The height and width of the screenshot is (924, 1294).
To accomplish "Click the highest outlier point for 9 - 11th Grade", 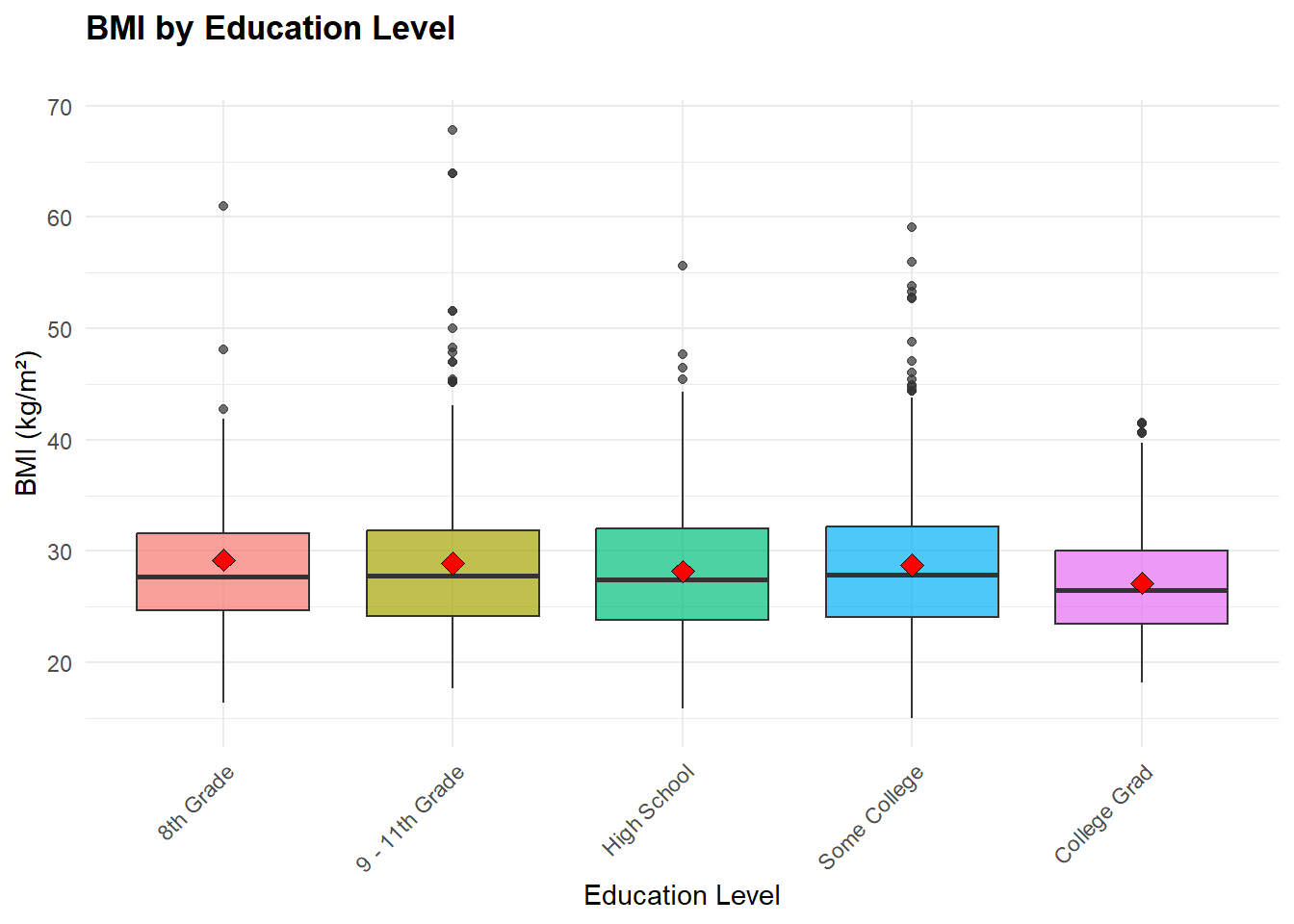I will pyautogui.click(x=453, y=130).
